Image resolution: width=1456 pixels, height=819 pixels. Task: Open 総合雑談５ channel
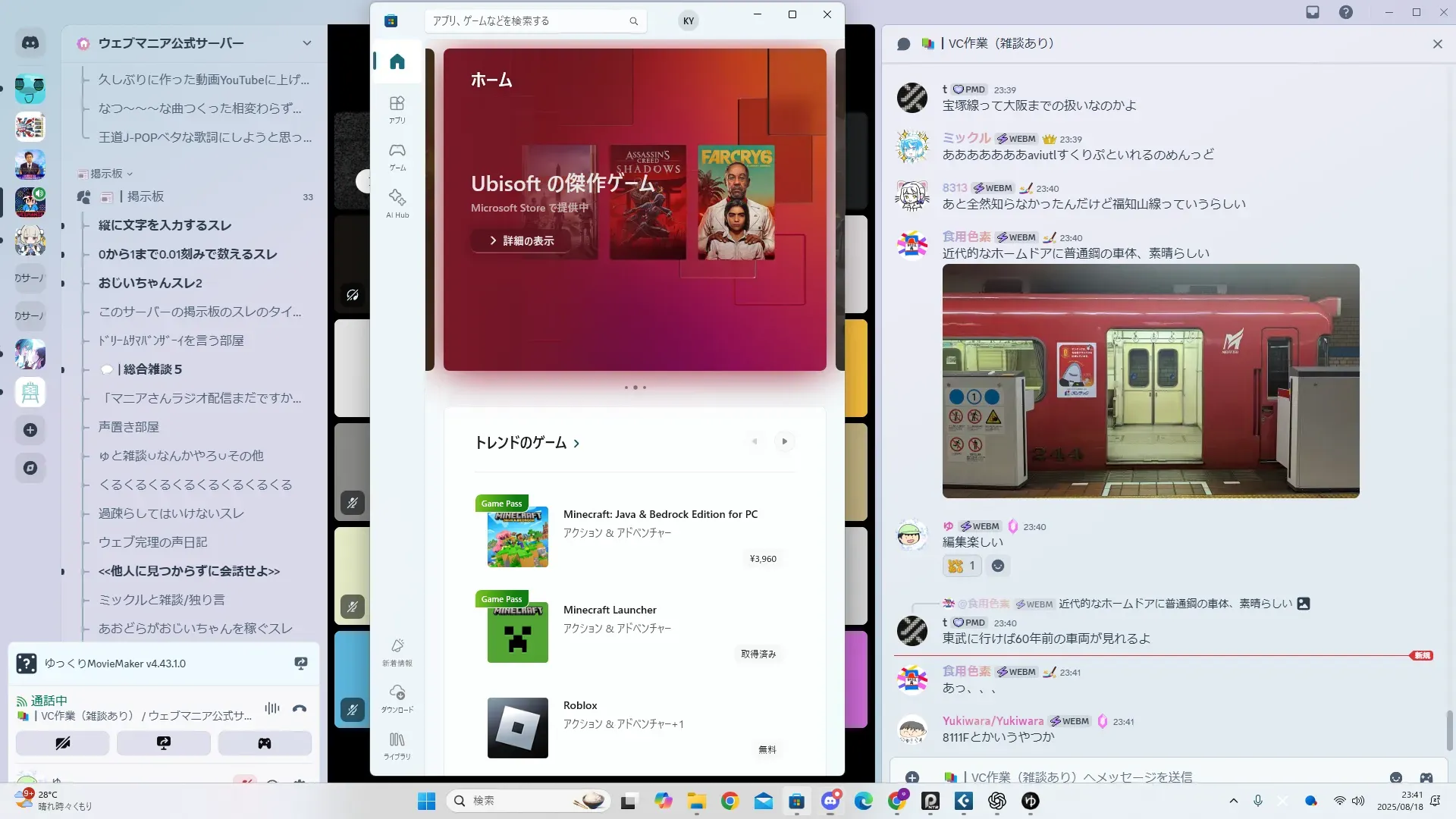click(x=152, y=369)
